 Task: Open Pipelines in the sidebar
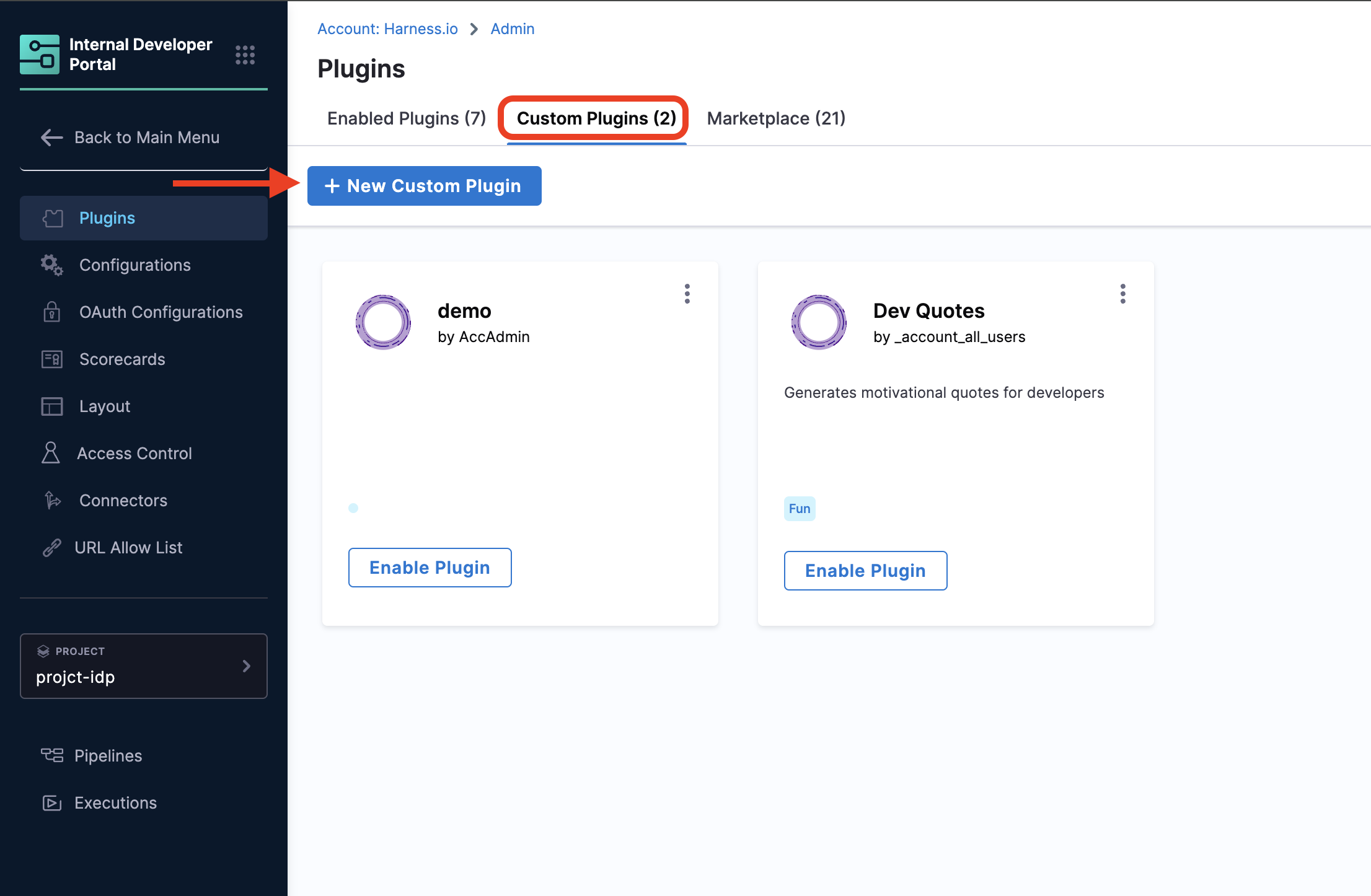108,755
